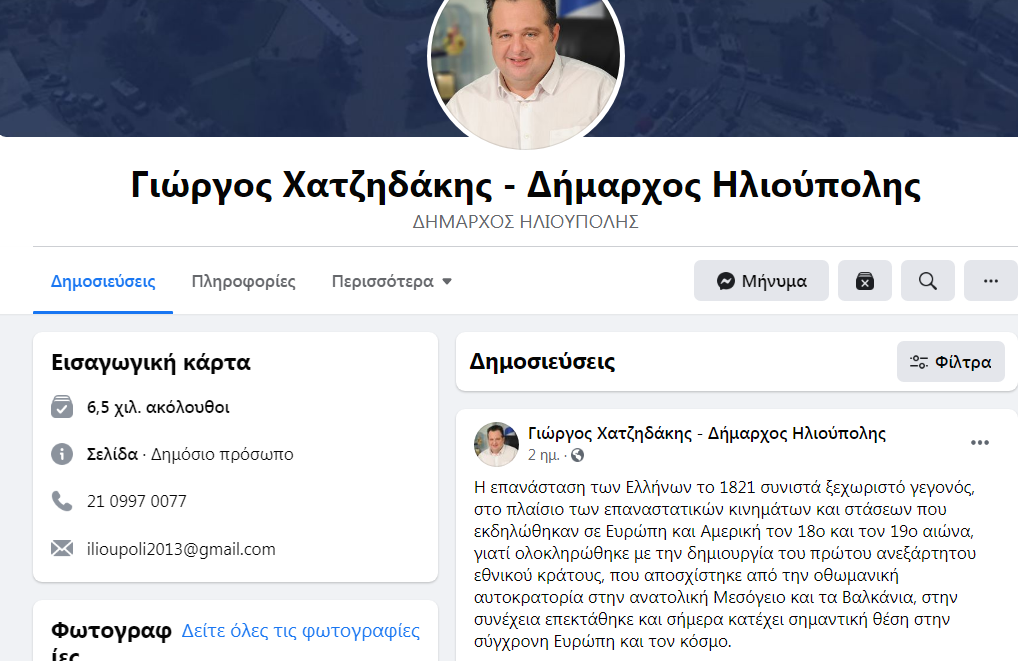Open the Φίλτρα filters button

click(950, 361)
